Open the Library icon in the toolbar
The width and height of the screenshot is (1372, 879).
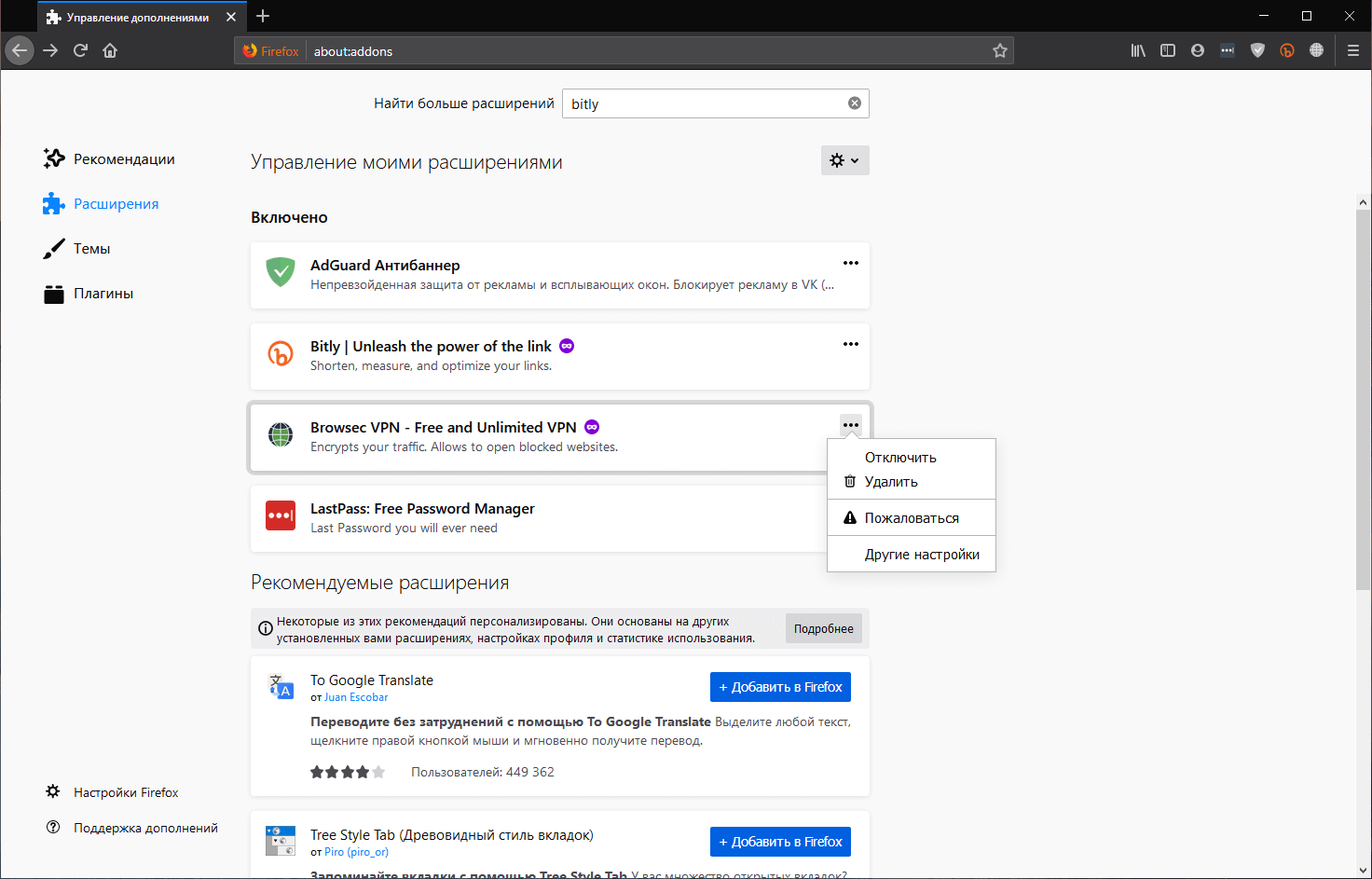(x=1137, y=50)
